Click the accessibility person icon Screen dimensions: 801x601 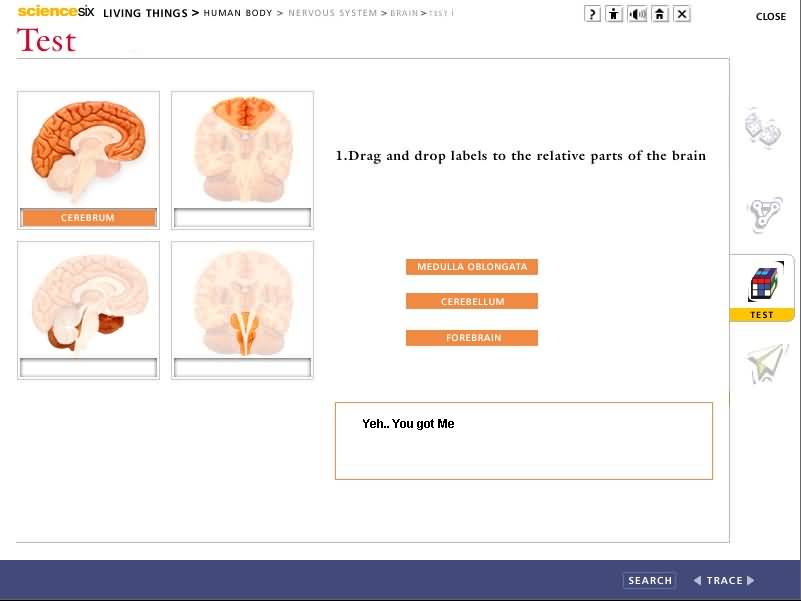614,14
